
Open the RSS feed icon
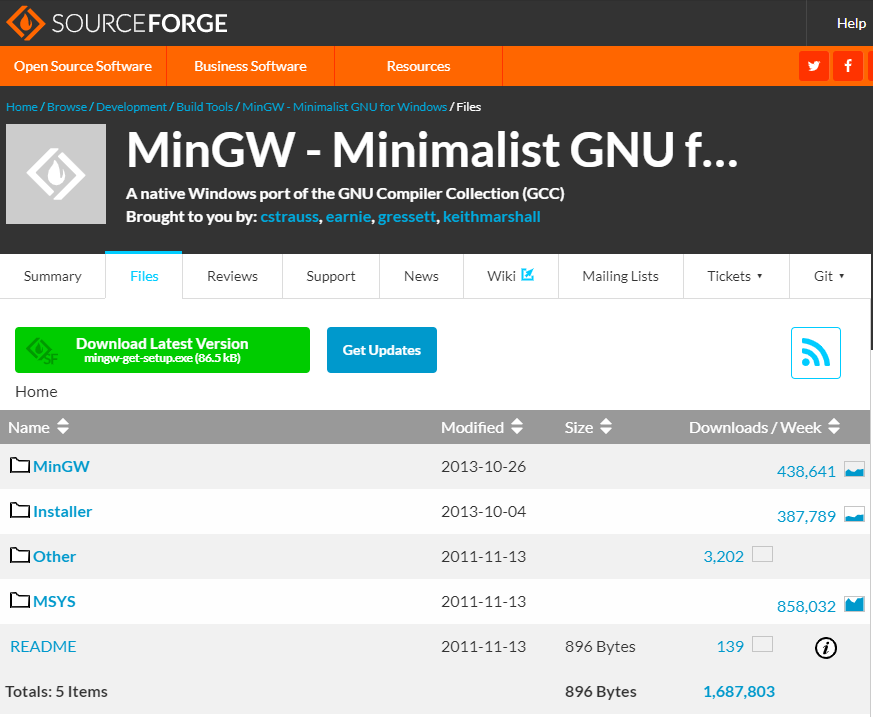pos(816,353)
